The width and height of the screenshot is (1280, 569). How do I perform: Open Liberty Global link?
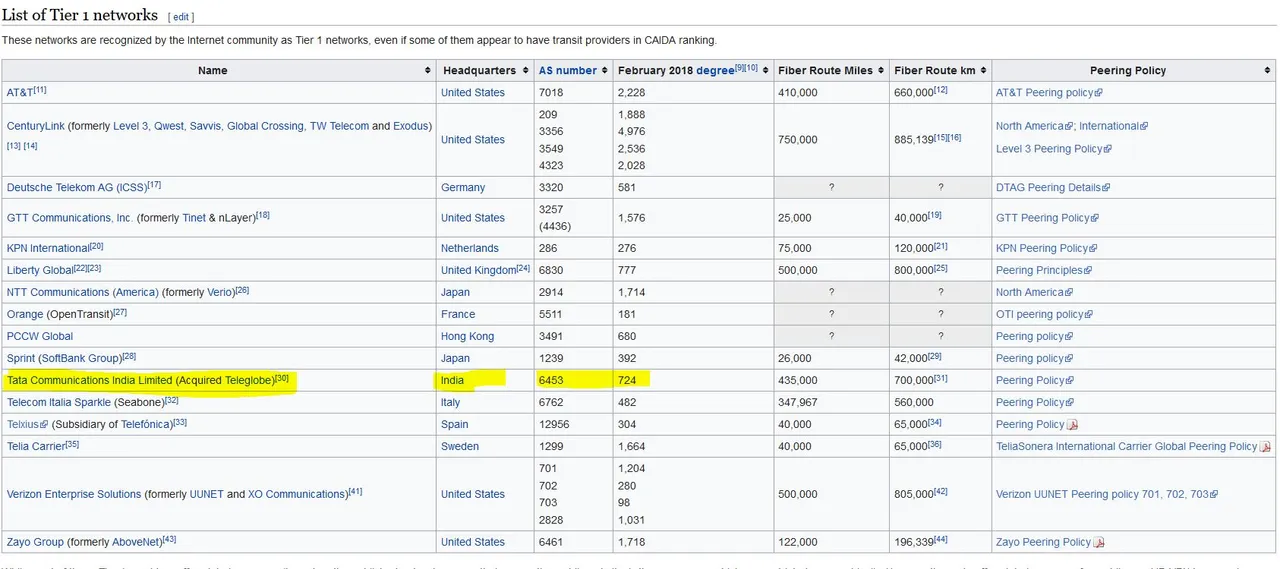[x=41, y=271]
